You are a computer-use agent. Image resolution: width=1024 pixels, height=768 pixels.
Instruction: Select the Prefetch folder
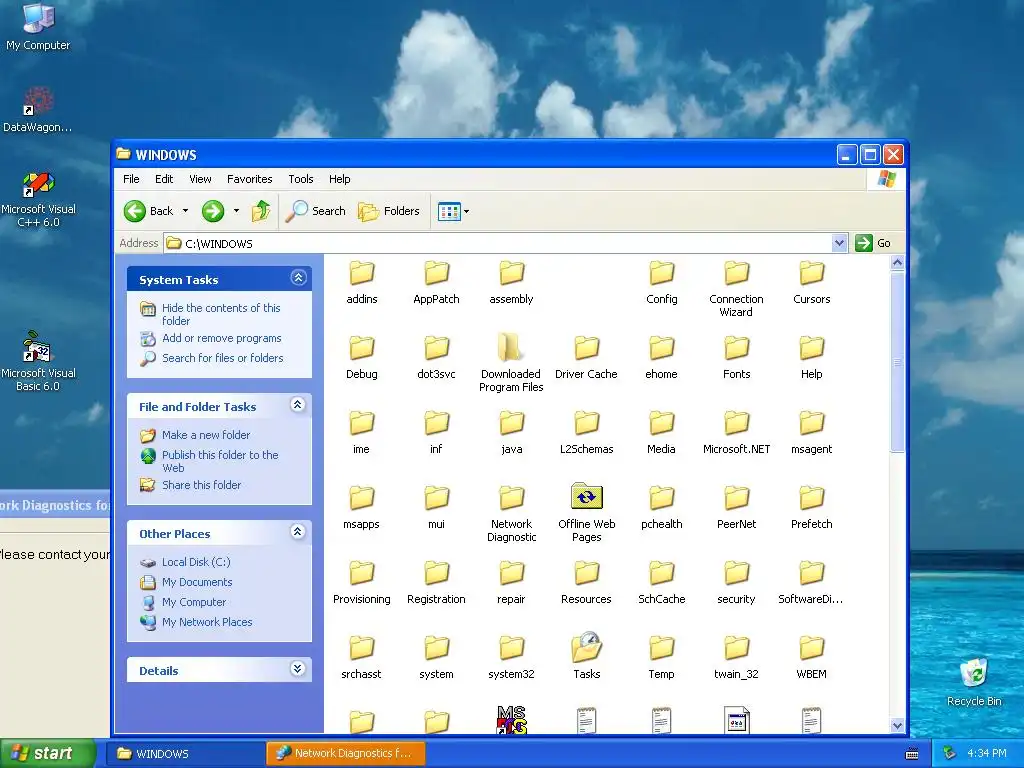click(812, 507)
